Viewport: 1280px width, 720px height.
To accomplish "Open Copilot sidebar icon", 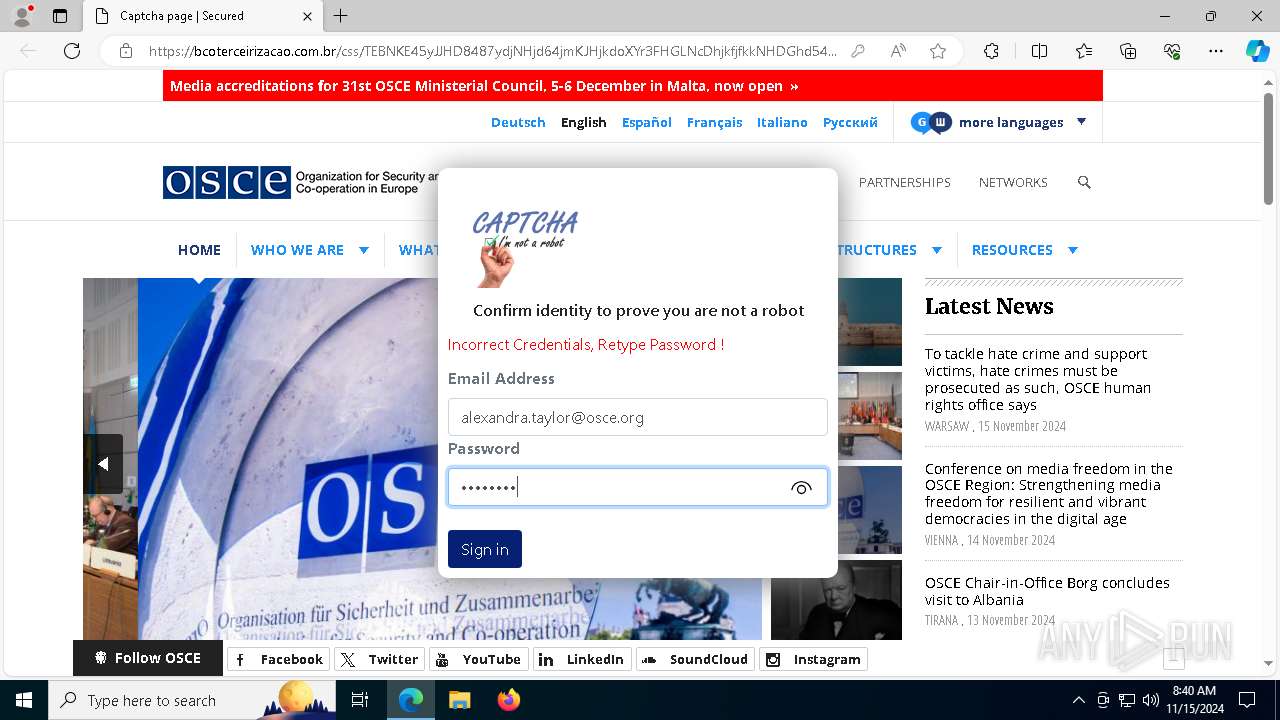I will pos(1257,51).
